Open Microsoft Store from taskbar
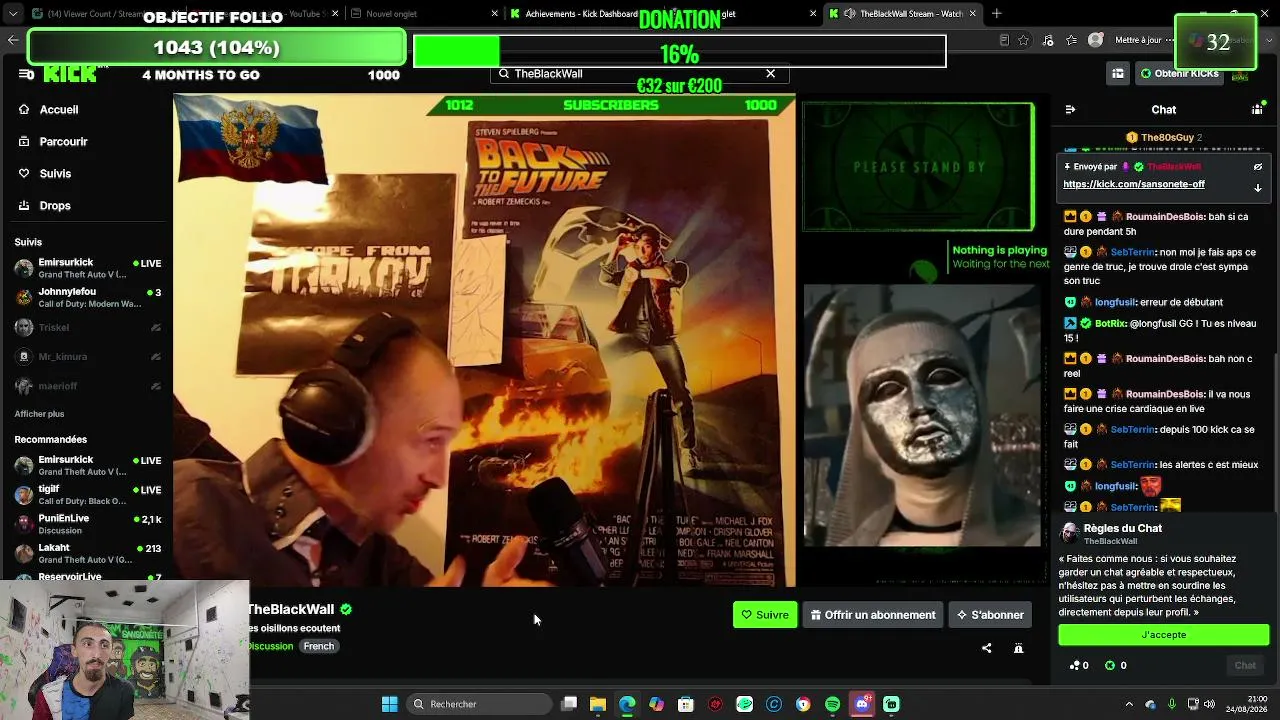 pos(686,704)
